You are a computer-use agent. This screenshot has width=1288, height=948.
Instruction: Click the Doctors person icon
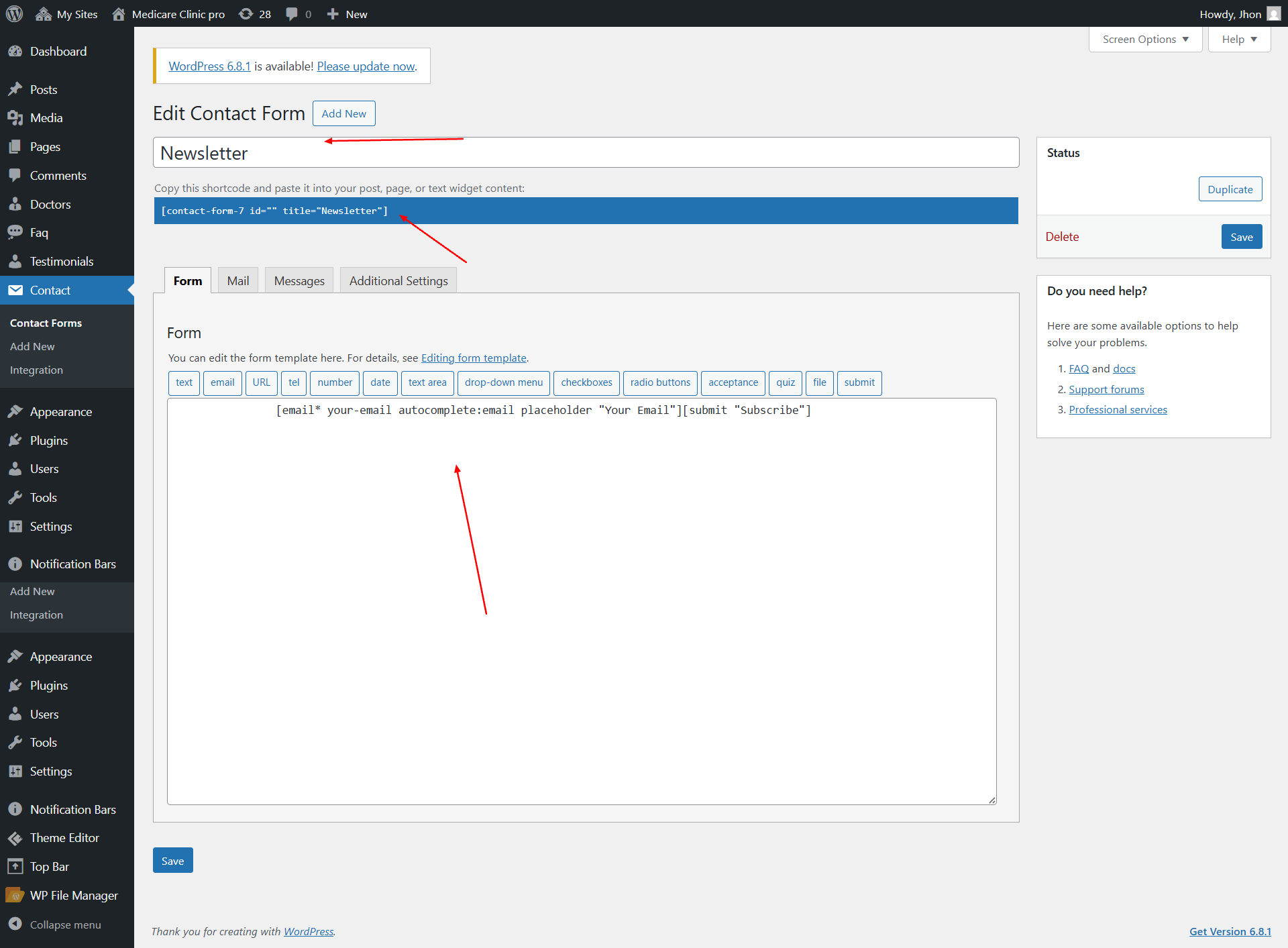pyautogui.click(x=15, y=205)
